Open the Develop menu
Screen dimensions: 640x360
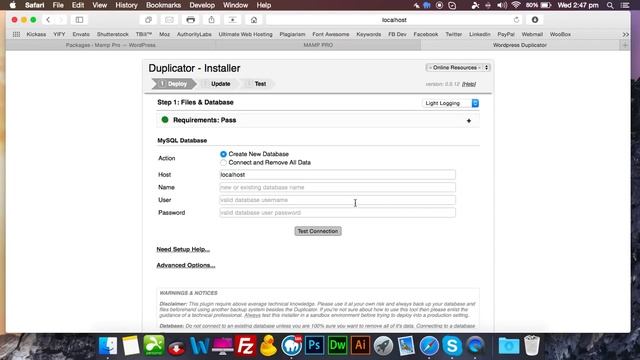[202, 5]
